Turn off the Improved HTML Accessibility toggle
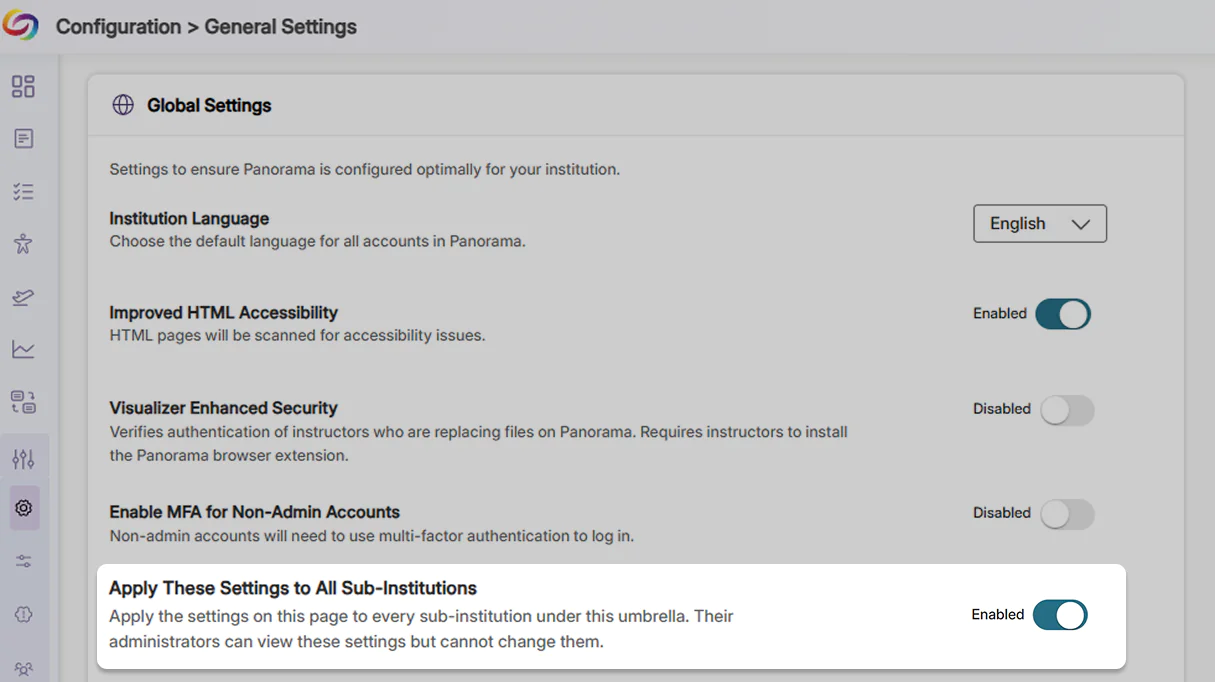 [1062, 314]
